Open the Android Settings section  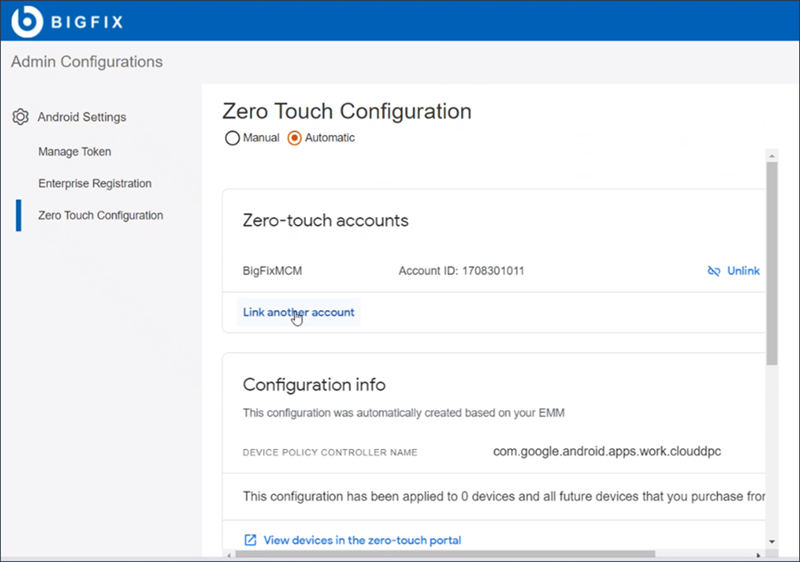pos(82,117)
